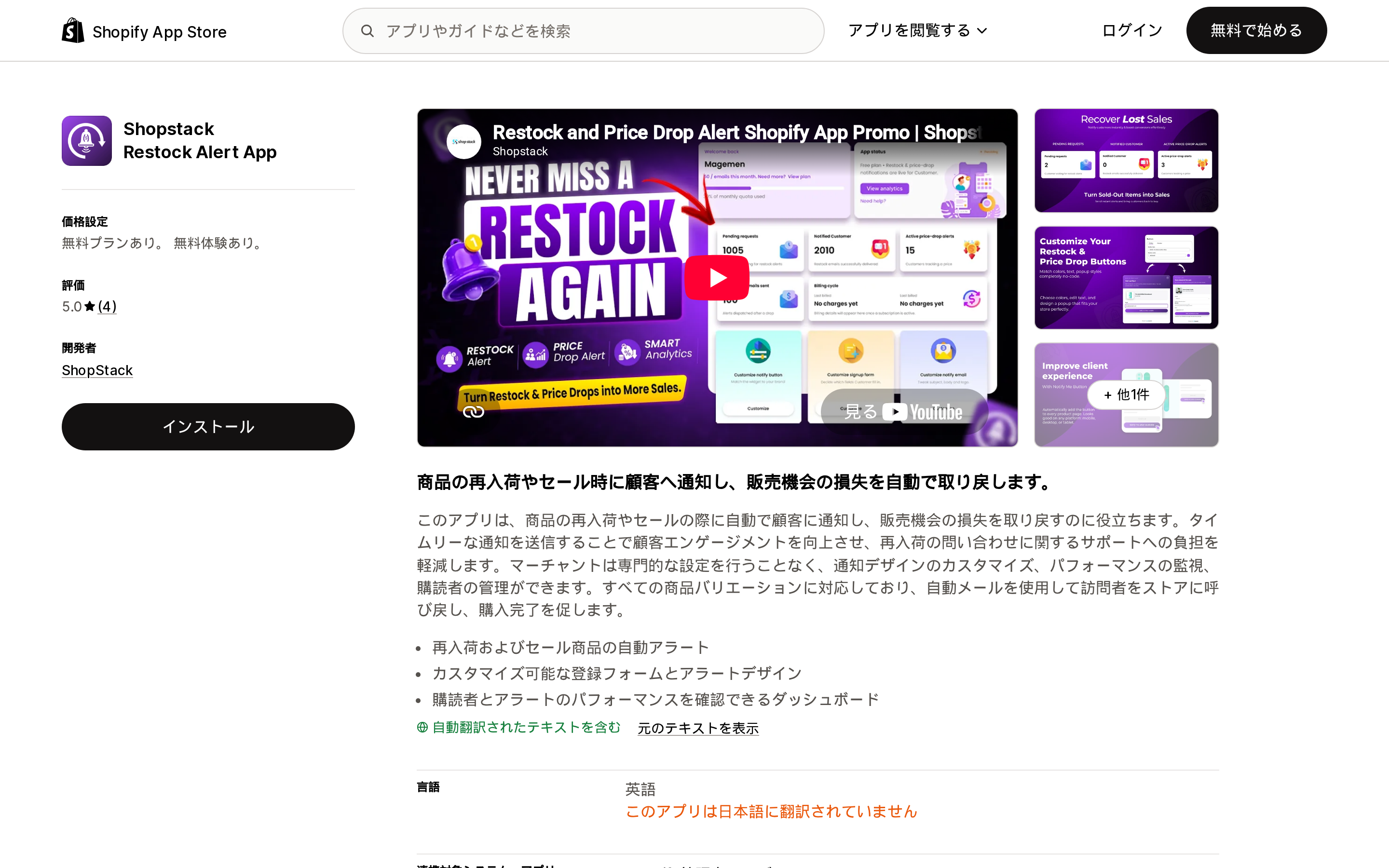Click 元のテキストを表示 link
The image size is (1389, 868).
click(698, 728)
